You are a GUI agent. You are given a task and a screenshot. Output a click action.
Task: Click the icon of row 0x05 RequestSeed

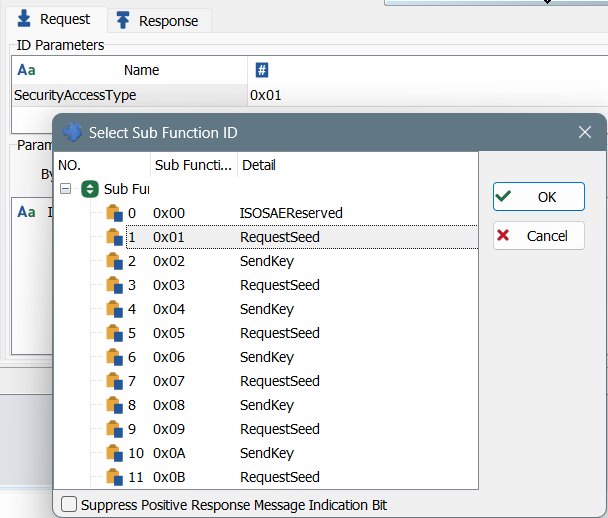[x=114, y=333]
